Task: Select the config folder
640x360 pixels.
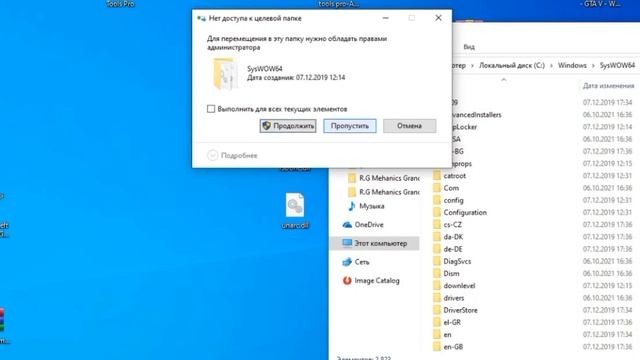Action: [x=453, y=200]
